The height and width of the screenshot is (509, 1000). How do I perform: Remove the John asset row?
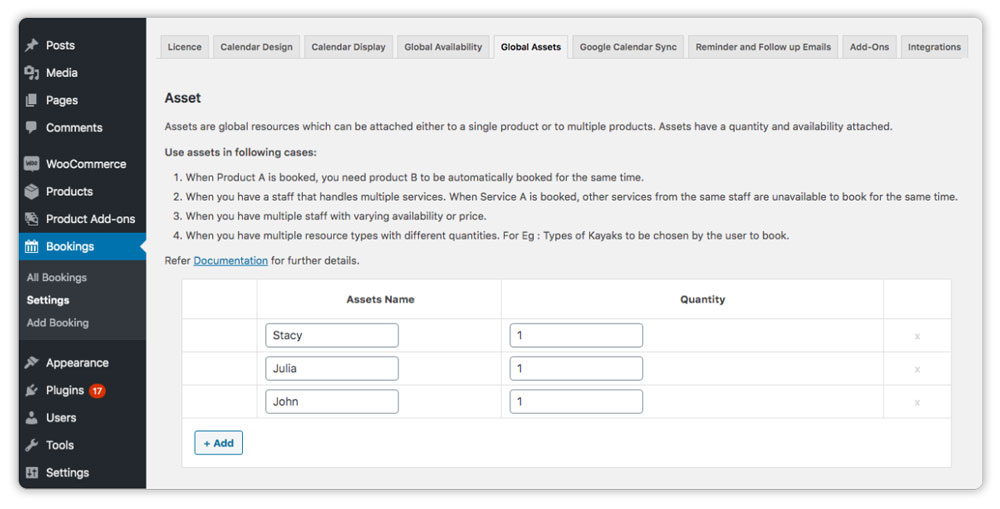click(917, 402)
